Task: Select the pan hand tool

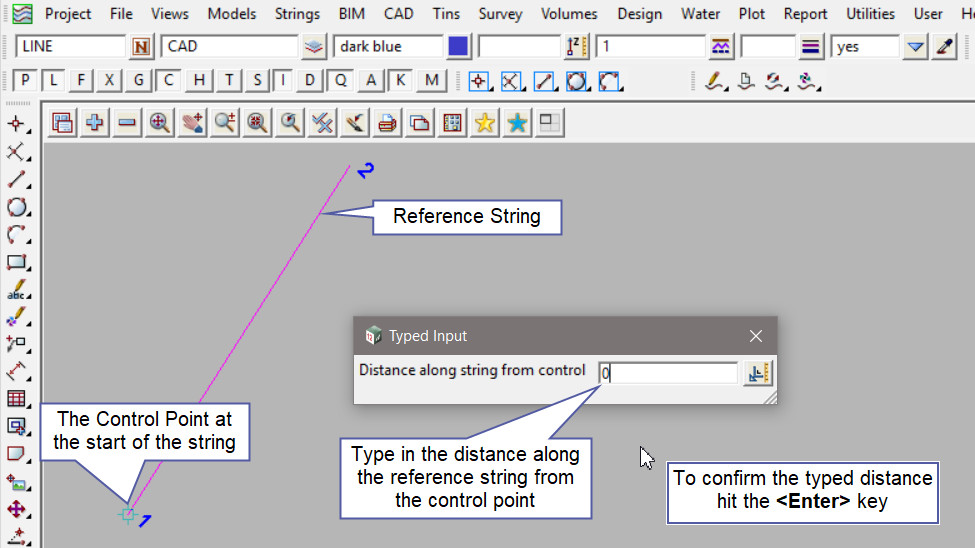Action: click(x=192, y=123)
